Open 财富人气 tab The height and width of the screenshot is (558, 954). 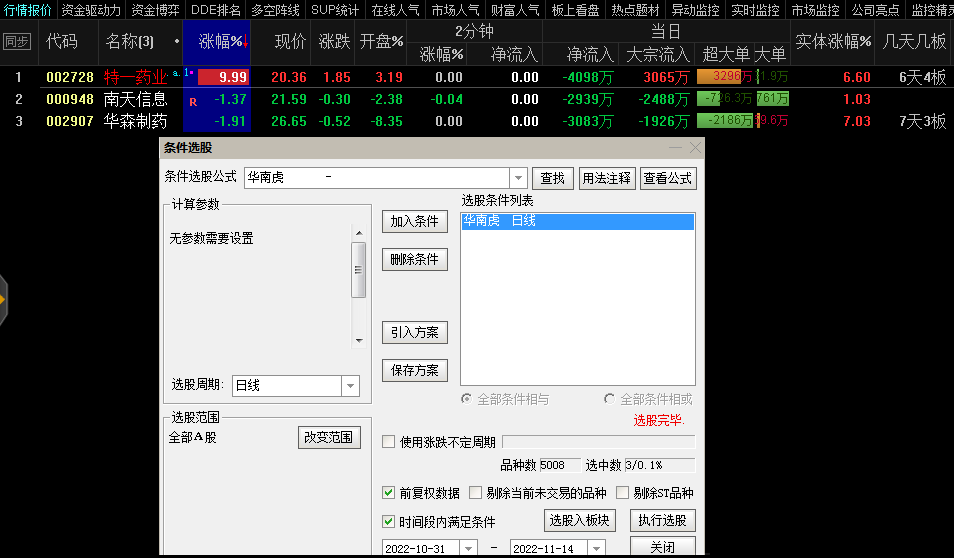515,10
